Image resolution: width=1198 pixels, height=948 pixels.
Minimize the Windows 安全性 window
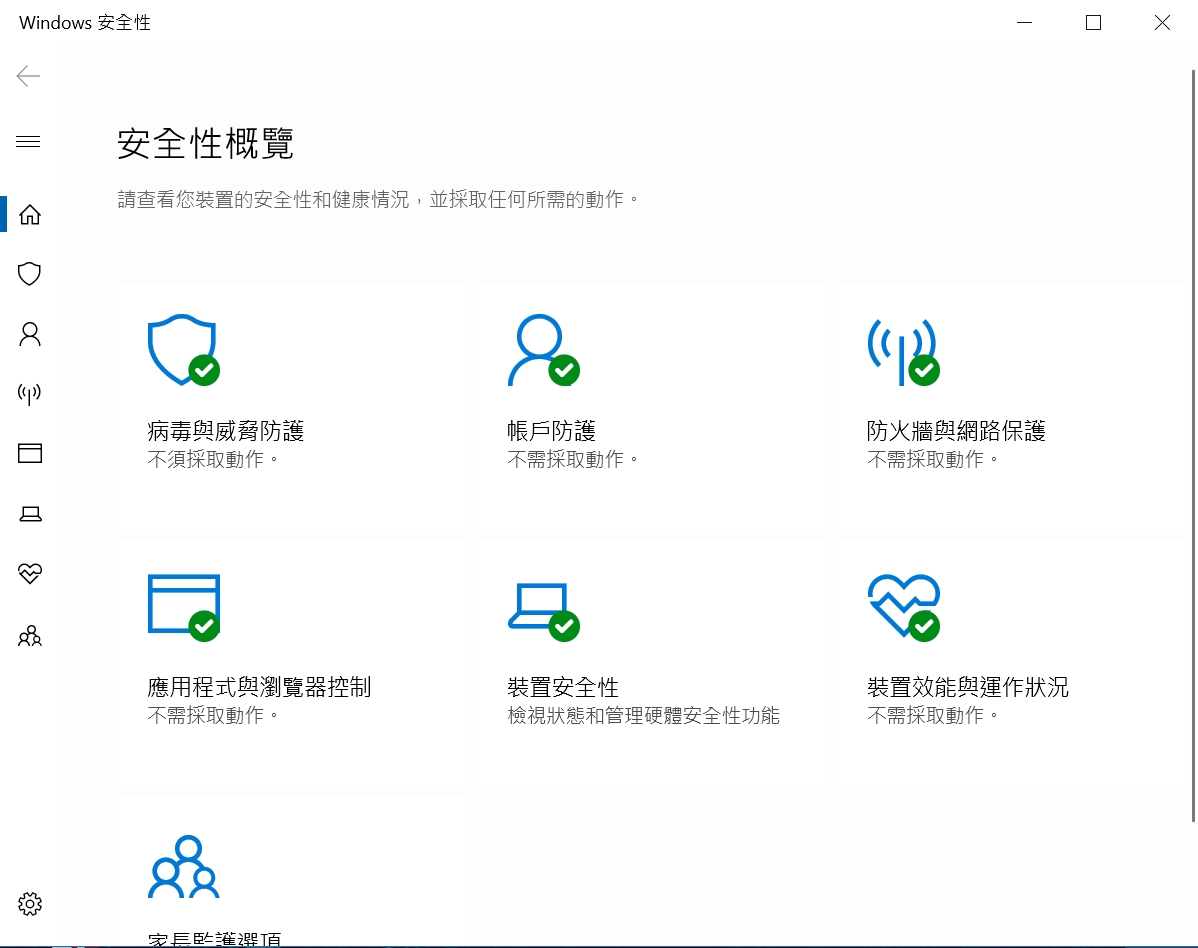click(1025, 23)
